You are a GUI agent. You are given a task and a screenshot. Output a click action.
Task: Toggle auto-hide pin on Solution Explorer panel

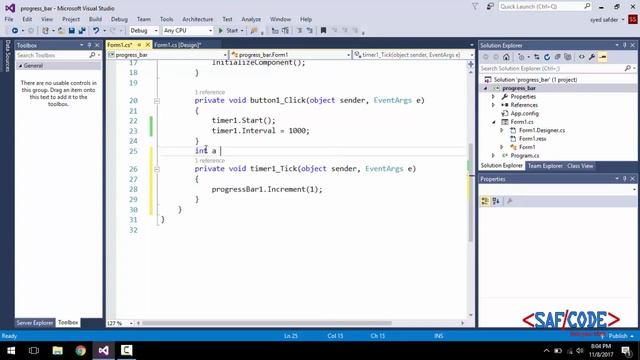point(625,45)
